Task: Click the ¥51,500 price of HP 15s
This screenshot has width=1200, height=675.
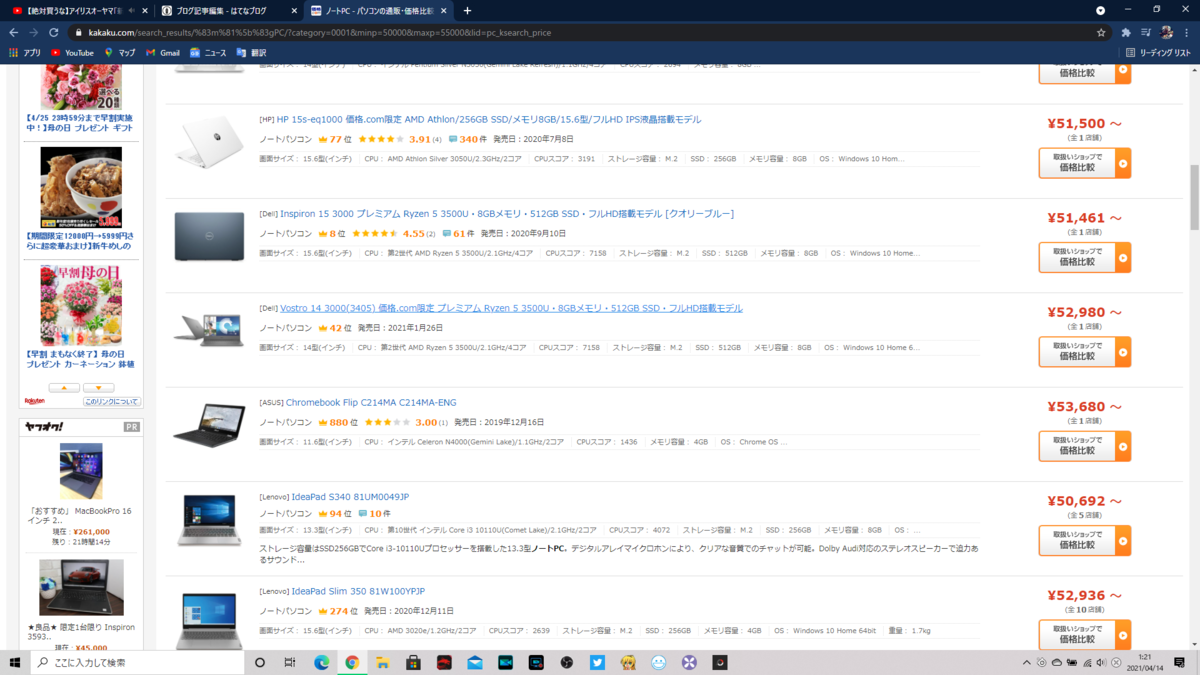Action: coord(1084,124)
